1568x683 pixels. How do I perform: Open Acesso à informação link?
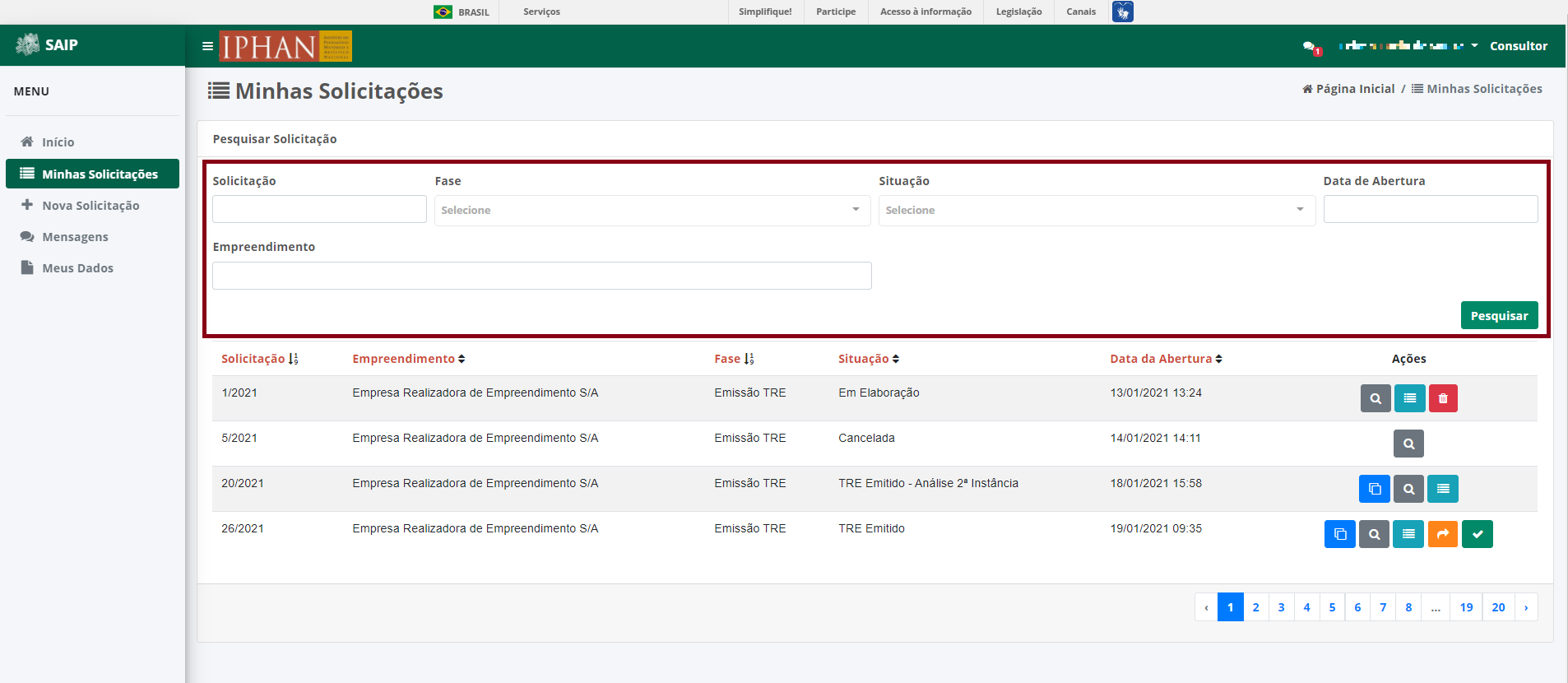tap(925, 12)
